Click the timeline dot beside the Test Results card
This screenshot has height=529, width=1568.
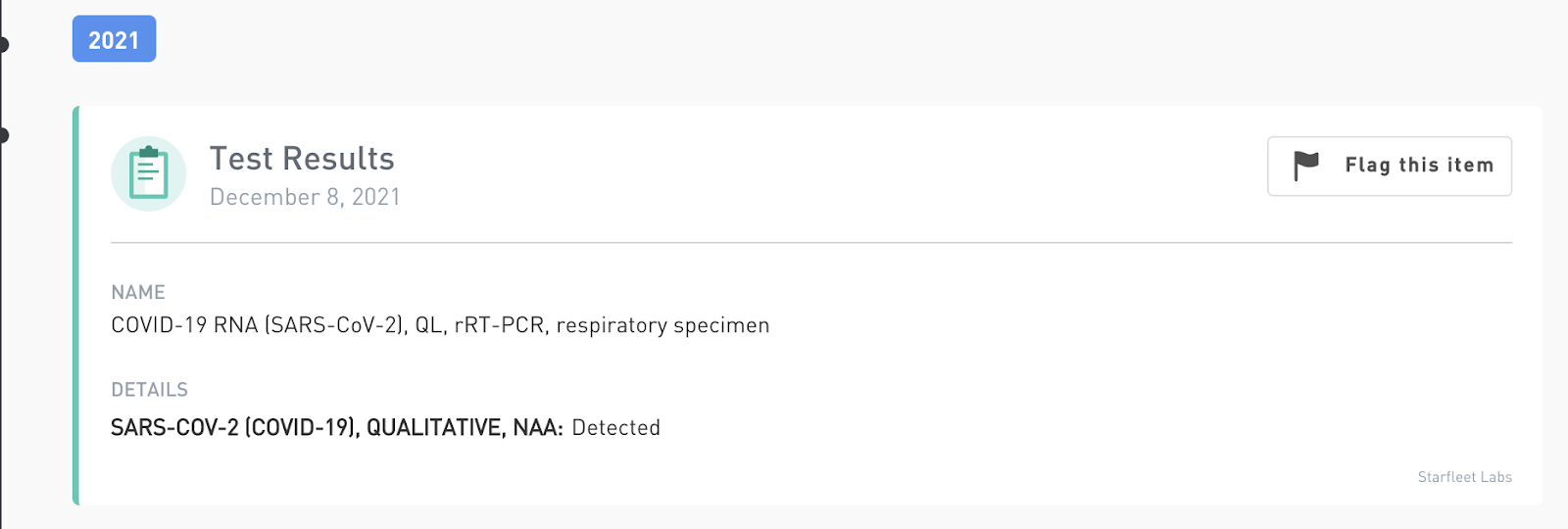click(3, 135)
